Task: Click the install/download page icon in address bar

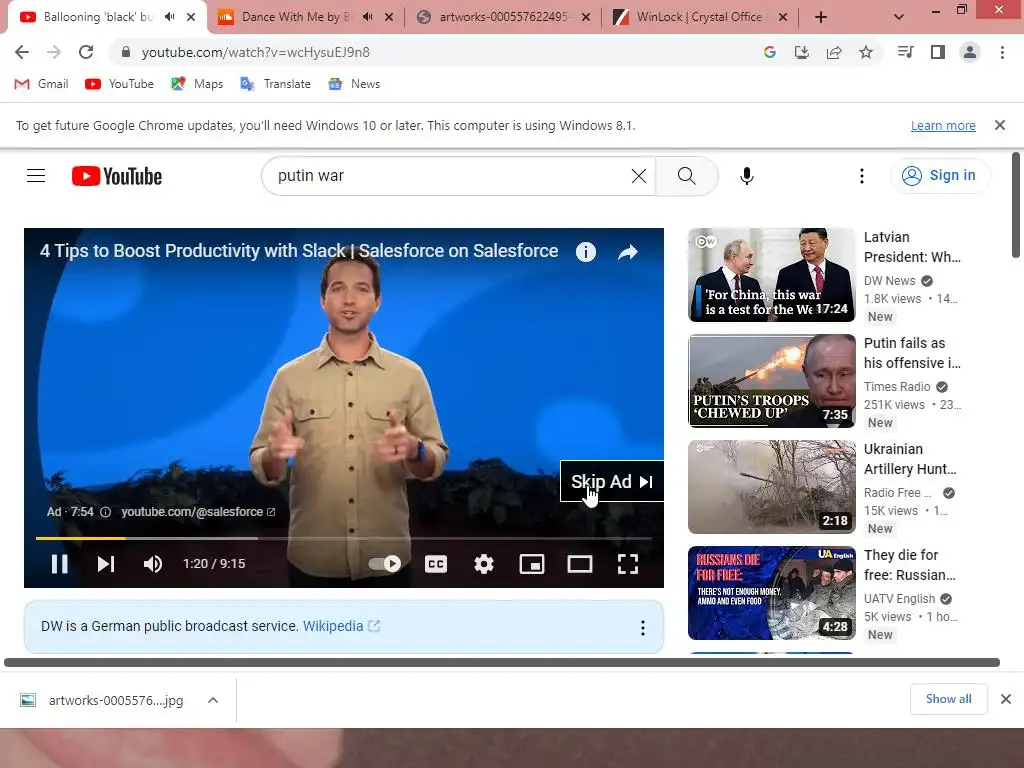Action: tap(801, 52)
